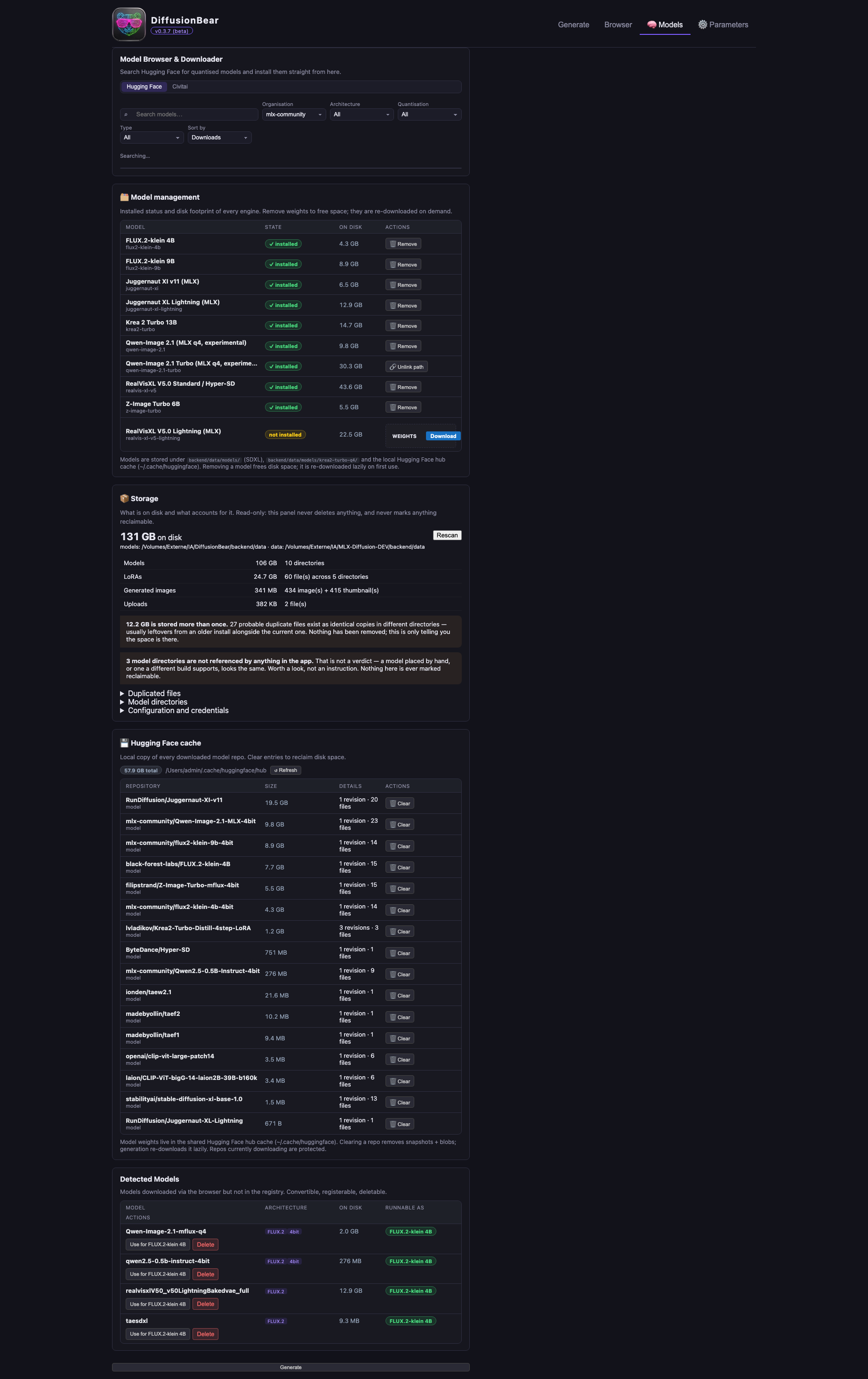This screenshot has width=868, height=1379.
Task: Click the Search models input field
Action: tap(189, 114)
